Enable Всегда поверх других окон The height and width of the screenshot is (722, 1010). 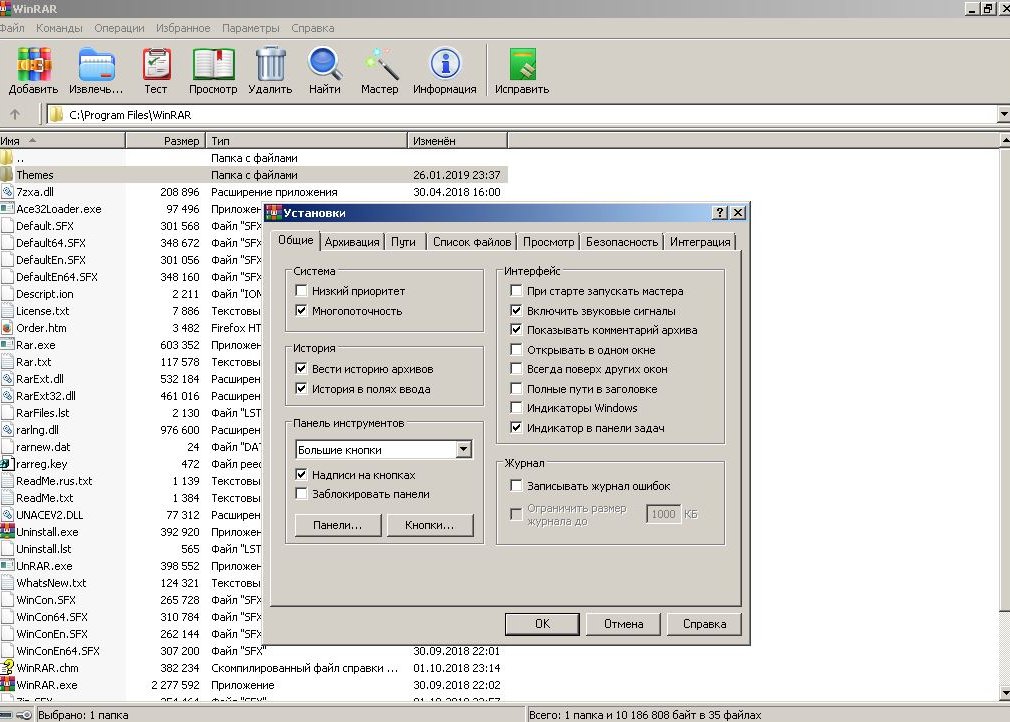pos(516,369)
